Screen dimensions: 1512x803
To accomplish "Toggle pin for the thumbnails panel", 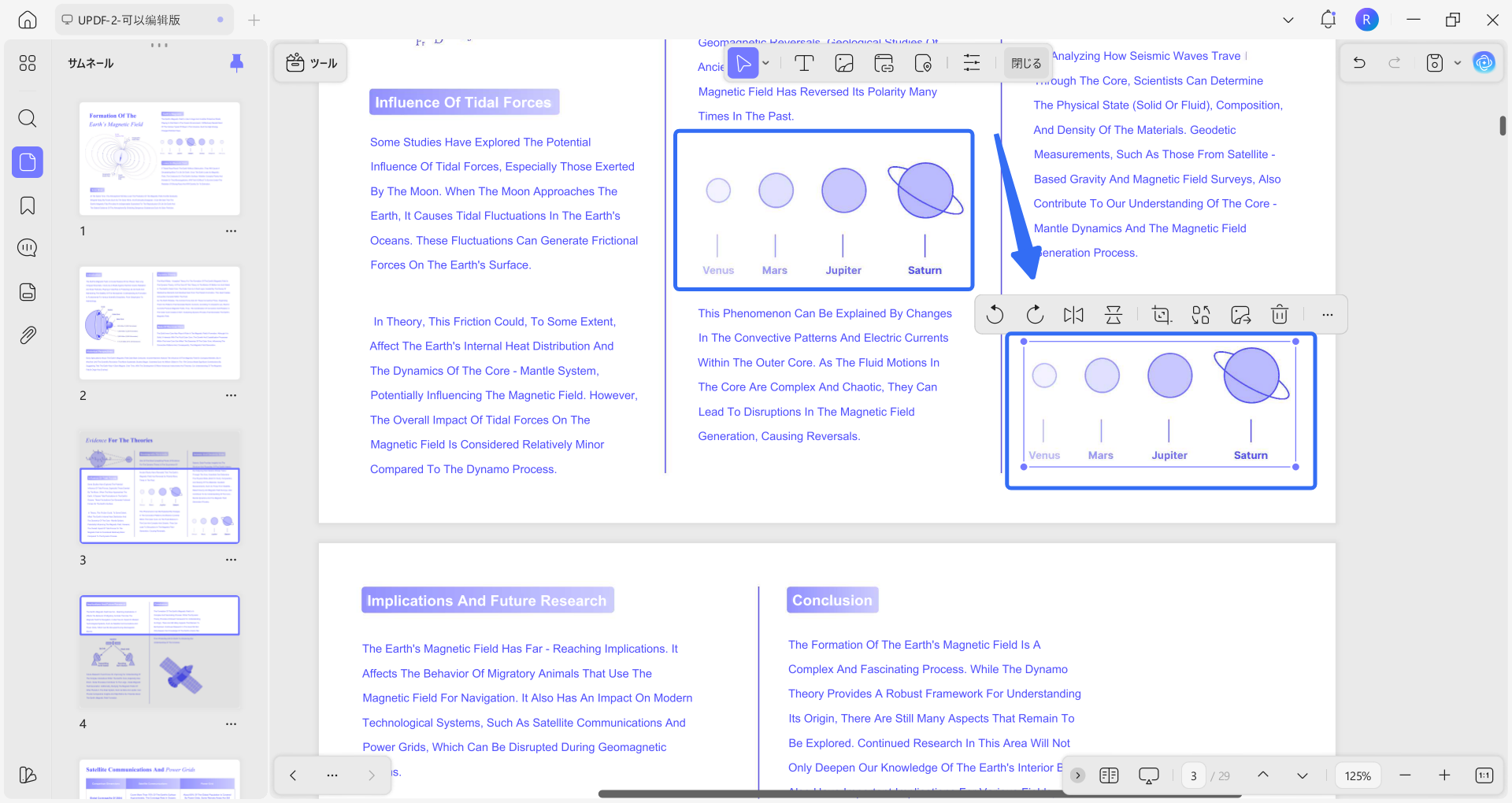I will pyautogui.click(x=237, y=63).
